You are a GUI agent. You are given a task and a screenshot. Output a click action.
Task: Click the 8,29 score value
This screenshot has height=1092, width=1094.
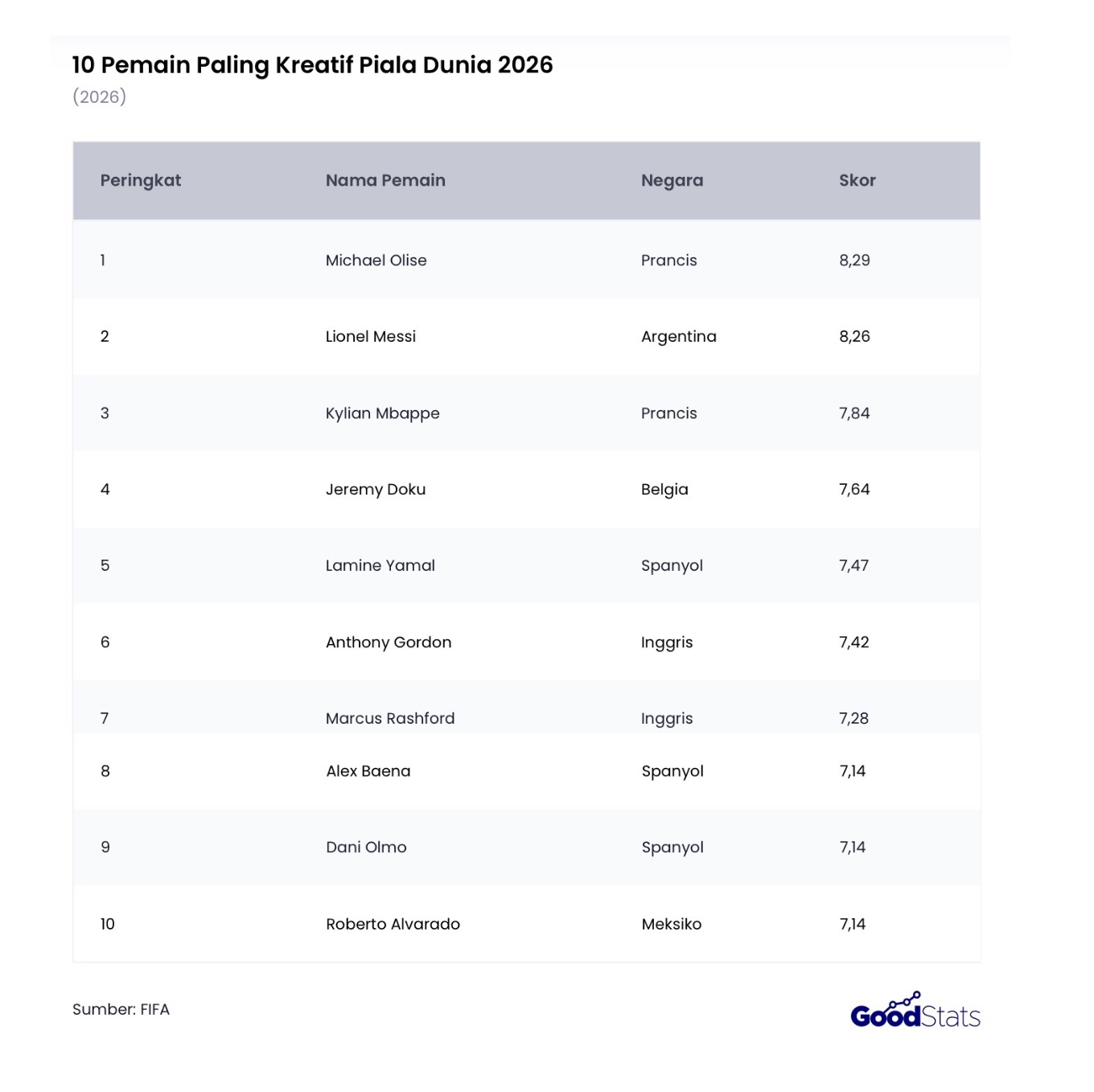coord(854,260)
